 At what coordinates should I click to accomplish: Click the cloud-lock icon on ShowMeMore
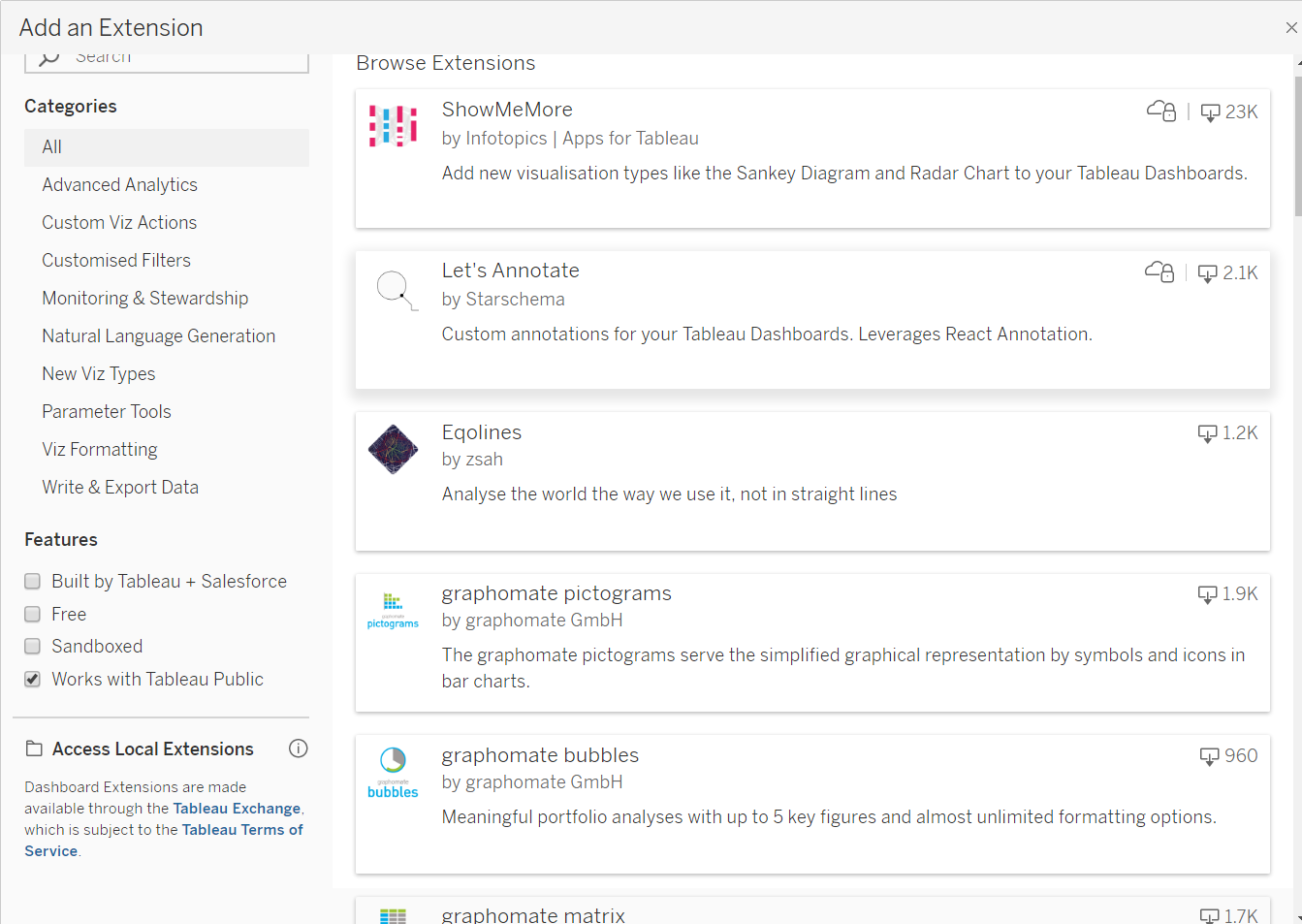1159,111
